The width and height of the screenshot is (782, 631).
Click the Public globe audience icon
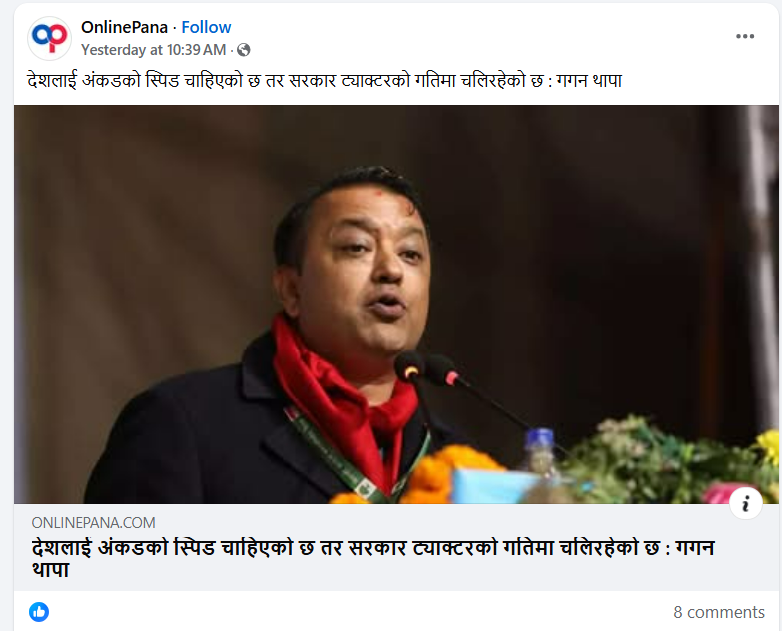coord(243,50)
